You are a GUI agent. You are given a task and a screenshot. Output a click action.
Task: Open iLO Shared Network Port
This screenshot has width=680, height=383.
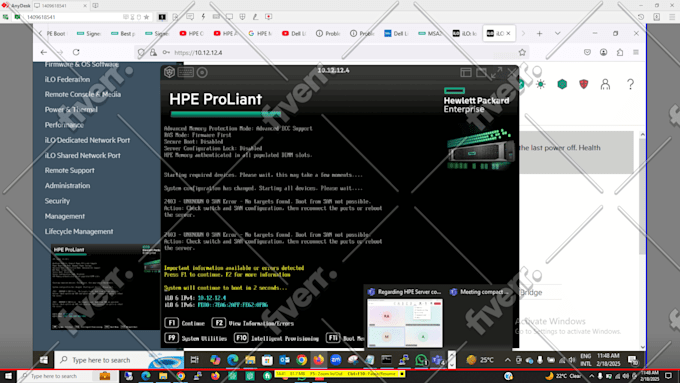click(x=82, y=155)
